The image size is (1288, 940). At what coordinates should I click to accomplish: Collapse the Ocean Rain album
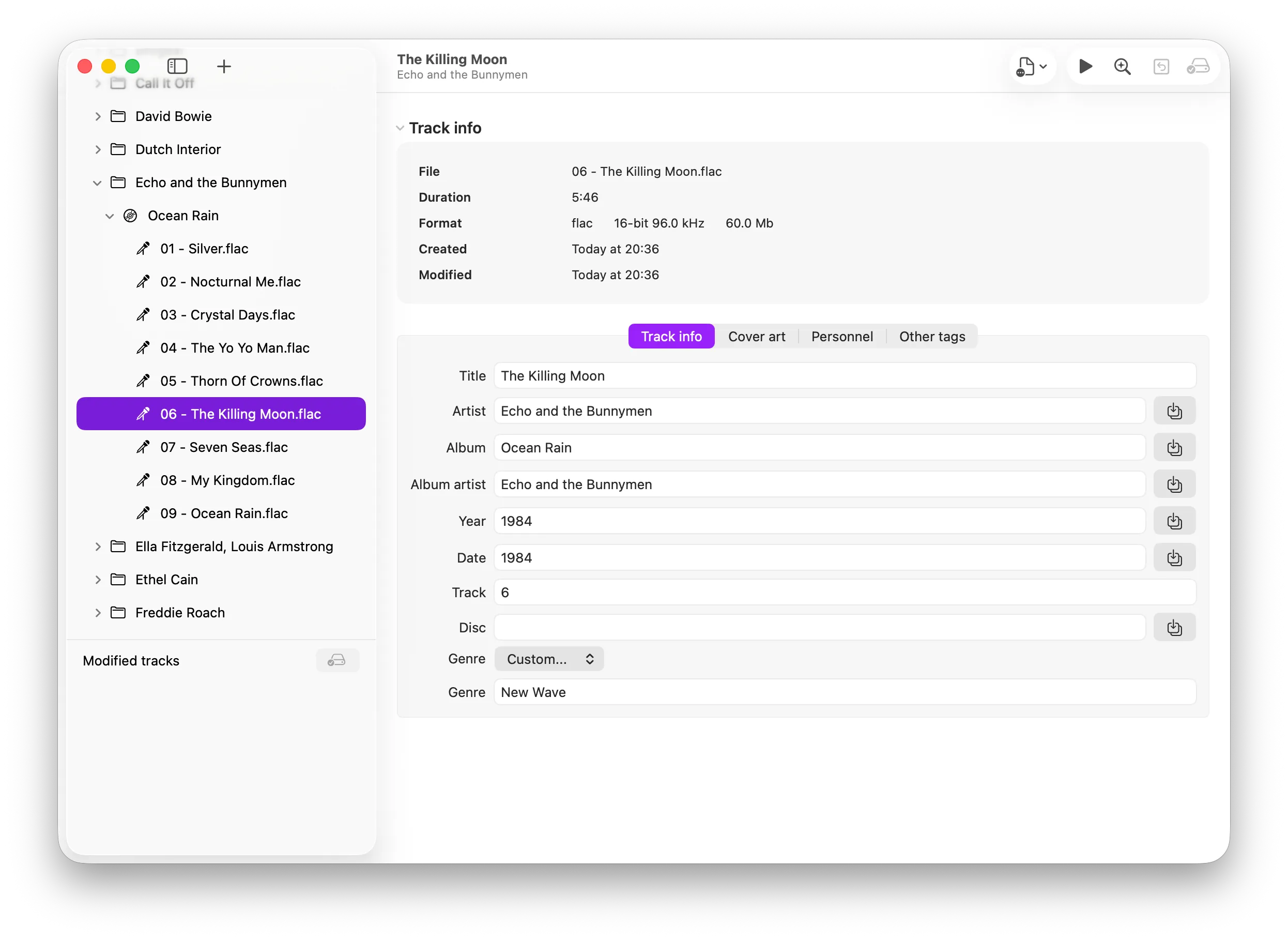(110, 216)
